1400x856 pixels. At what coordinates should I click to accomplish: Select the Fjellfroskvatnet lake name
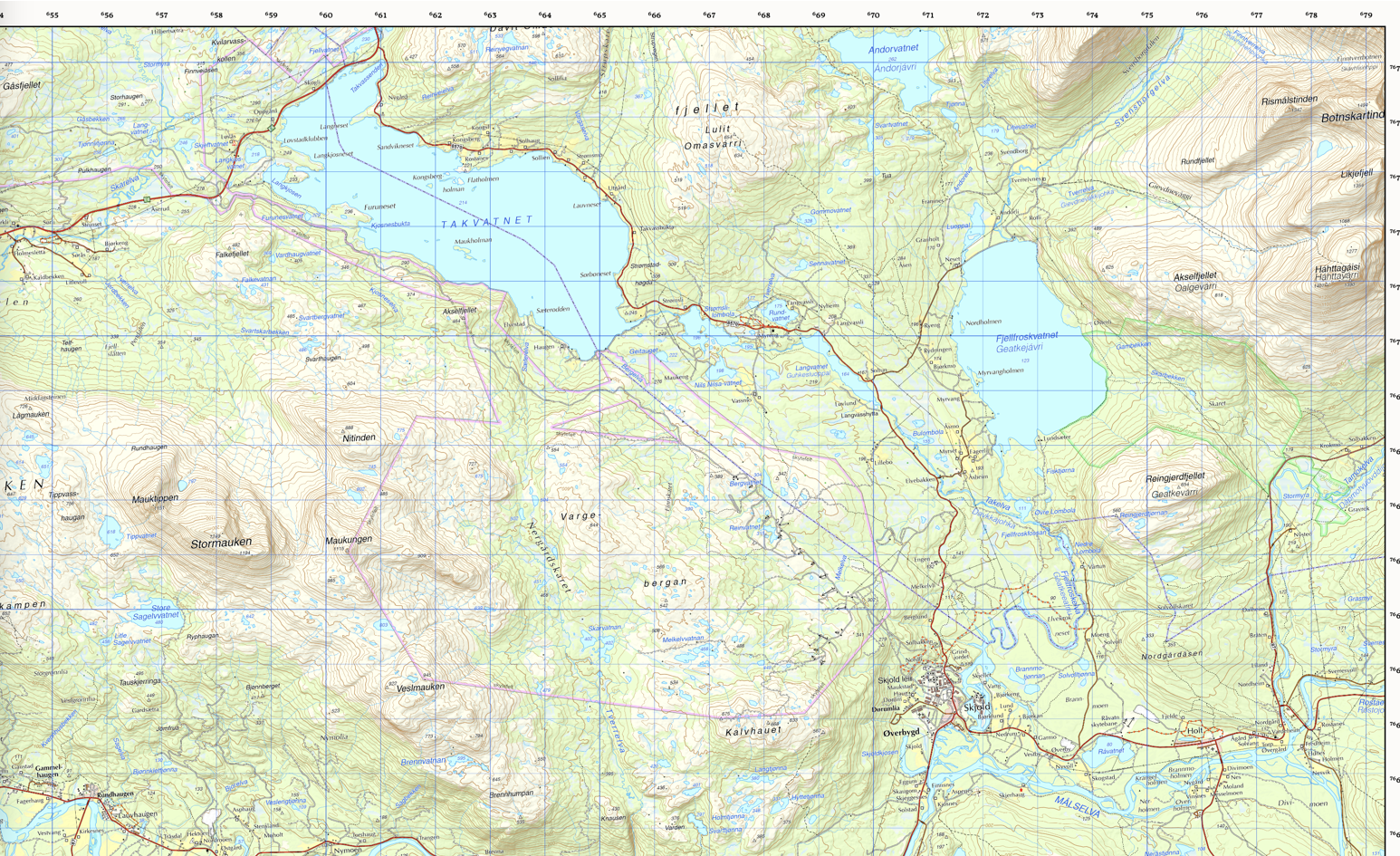1026,336
